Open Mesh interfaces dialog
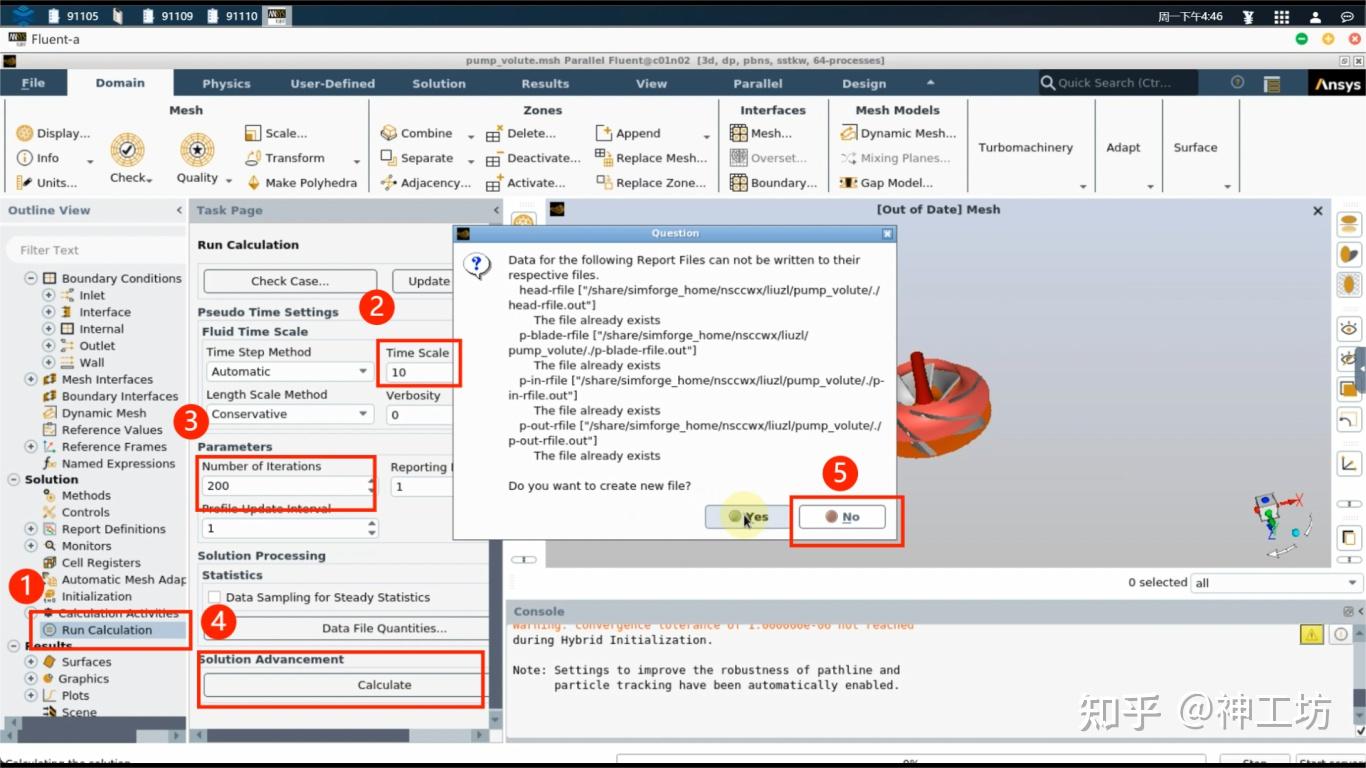 (761, 133)
